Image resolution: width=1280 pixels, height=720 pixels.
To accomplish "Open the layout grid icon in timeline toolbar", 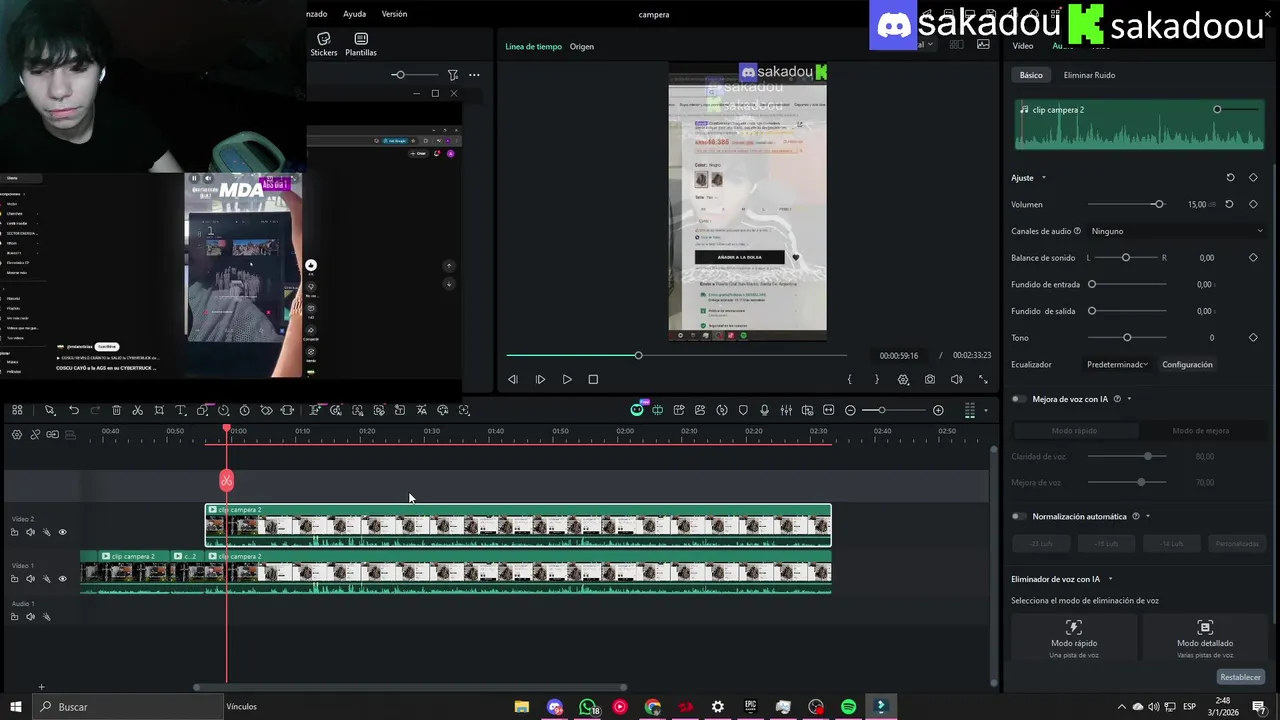I will [17, 410].
